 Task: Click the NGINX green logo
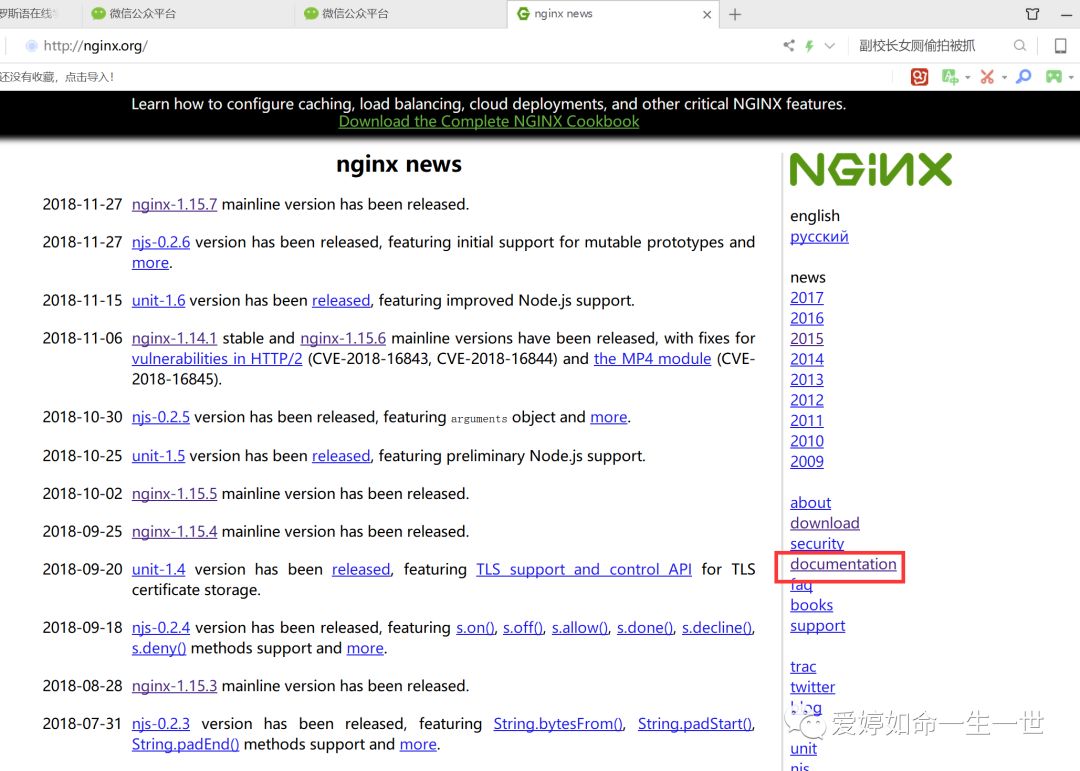(871, 169)
